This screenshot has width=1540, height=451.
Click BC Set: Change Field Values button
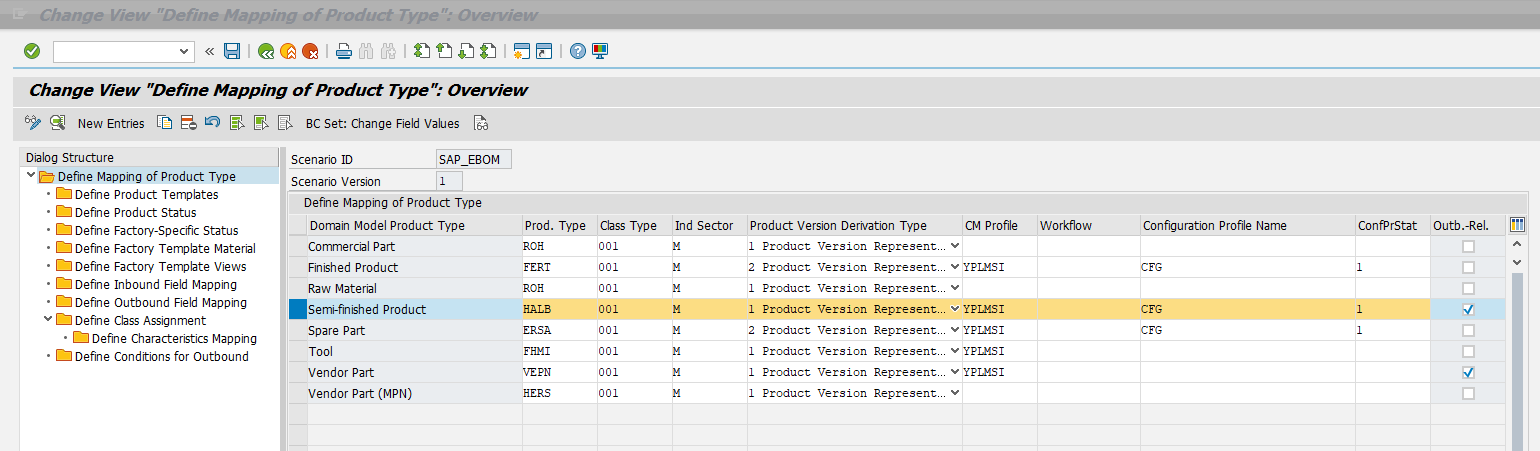click(x=383, y=124)
